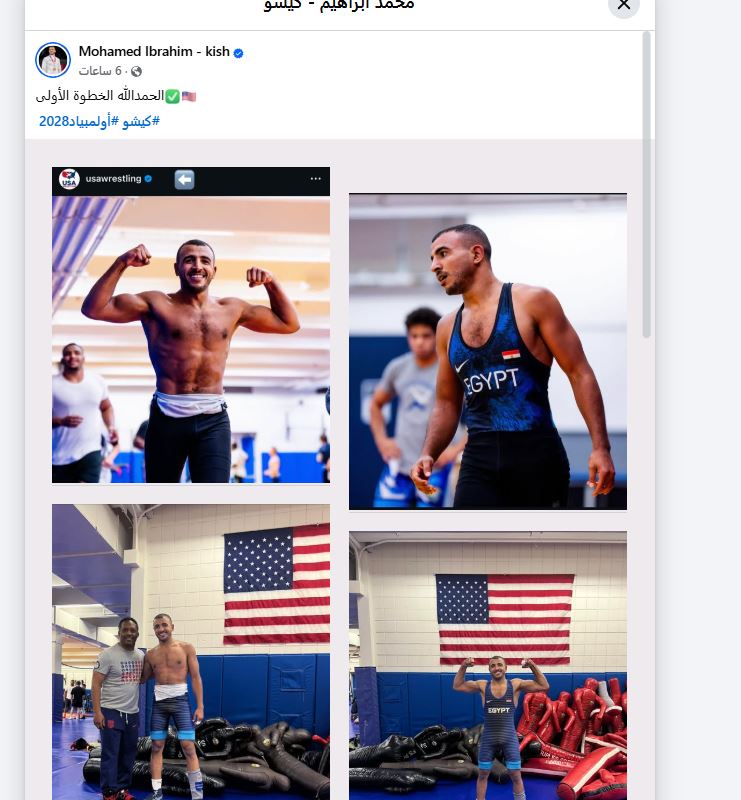This screenshot has height=800, width=741.
Task: Click the vertical scrollbar of the post dialog
Action: click(x=647, y=185)
